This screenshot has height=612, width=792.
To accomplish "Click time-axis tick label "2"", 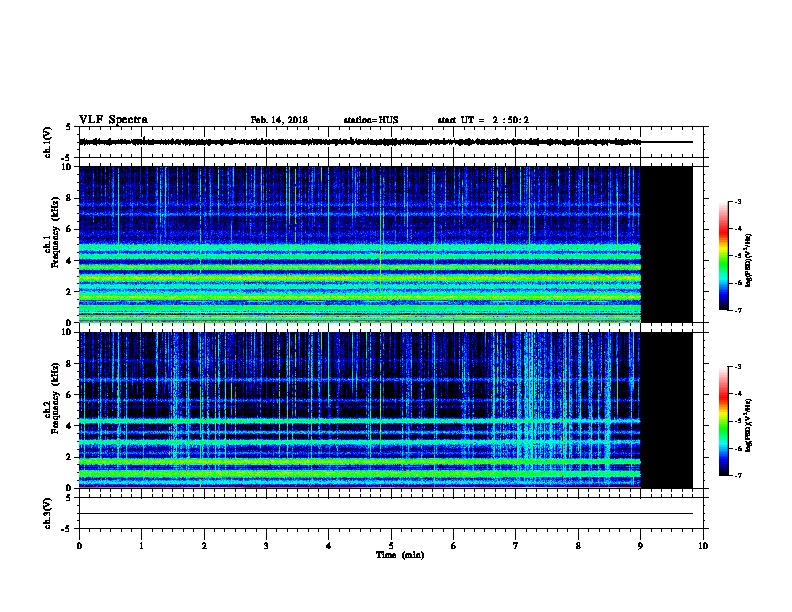I will (204, 546).
